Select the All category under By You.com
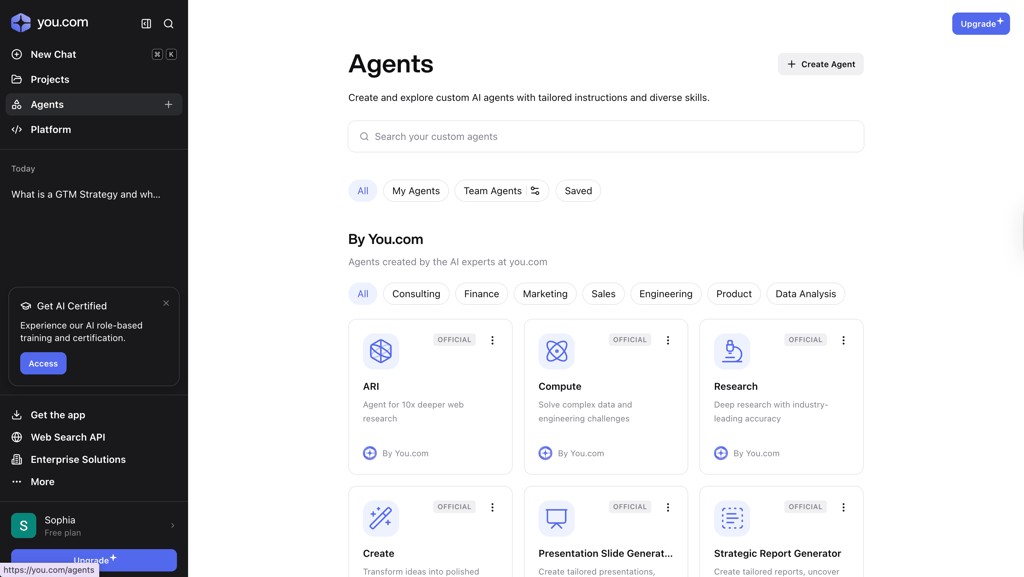 (363, 294)
